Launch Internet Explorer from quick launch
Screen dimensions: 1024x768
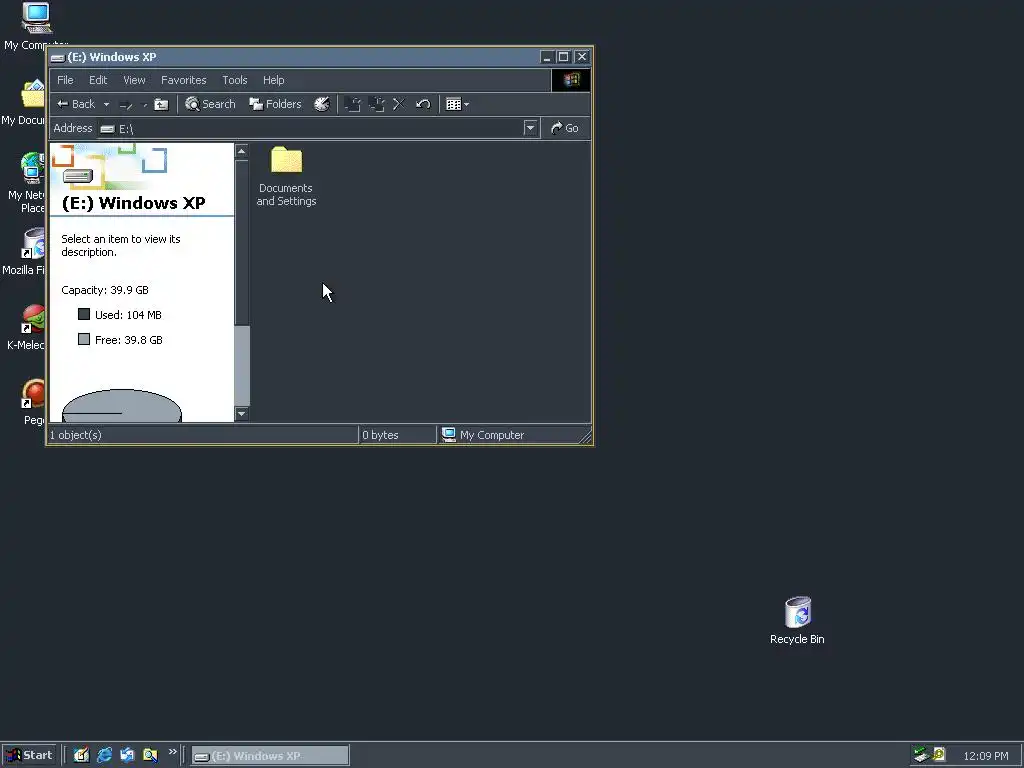(x=104, y=755)
